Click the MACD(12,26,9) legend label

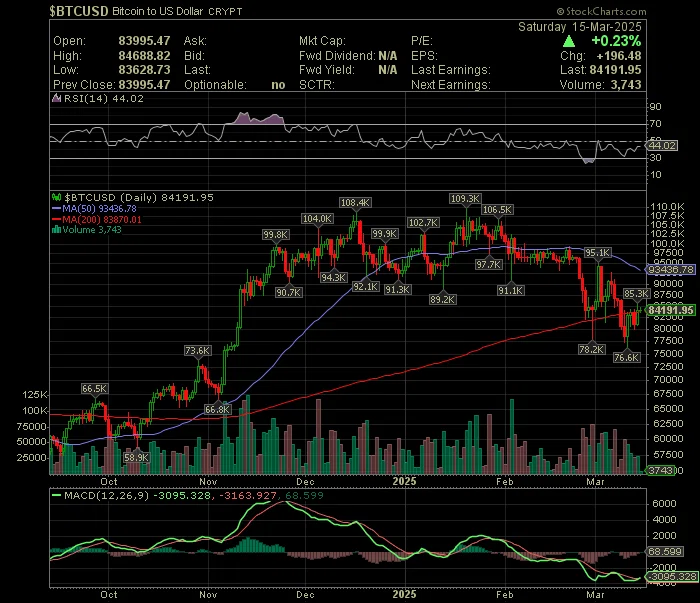(x=106, y=495)
